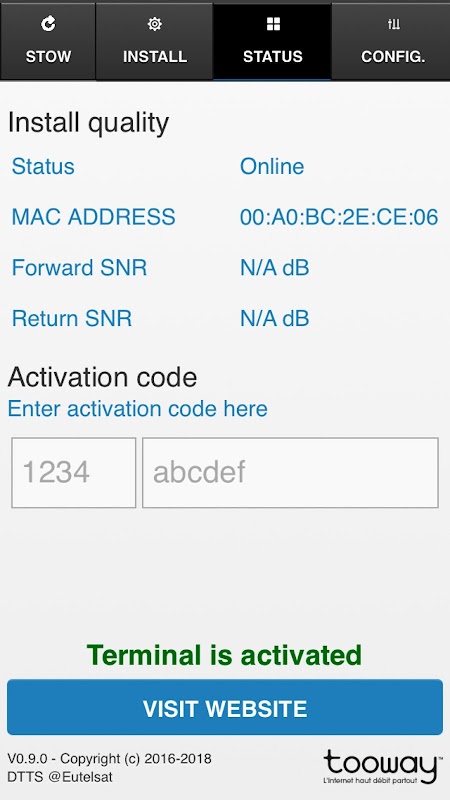The width and height of the screenshot is (450, 800).
Task: Click the Install quality heading
Action: tap(88, 123)
